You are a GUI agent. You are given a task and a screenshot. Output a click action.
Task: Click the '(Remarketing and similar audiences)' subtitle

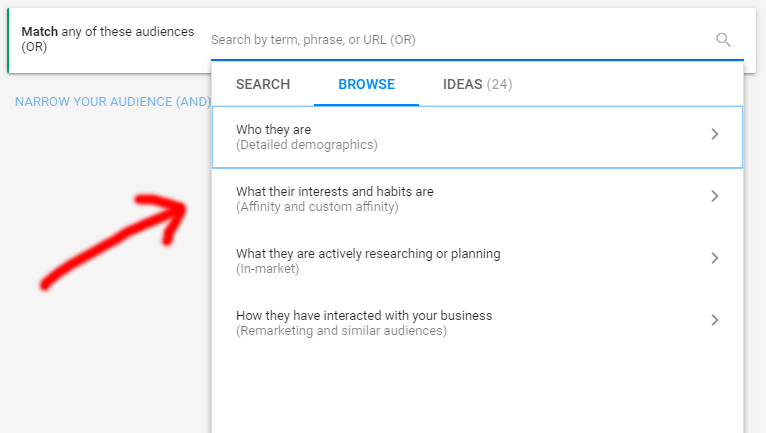click(341, 331)
